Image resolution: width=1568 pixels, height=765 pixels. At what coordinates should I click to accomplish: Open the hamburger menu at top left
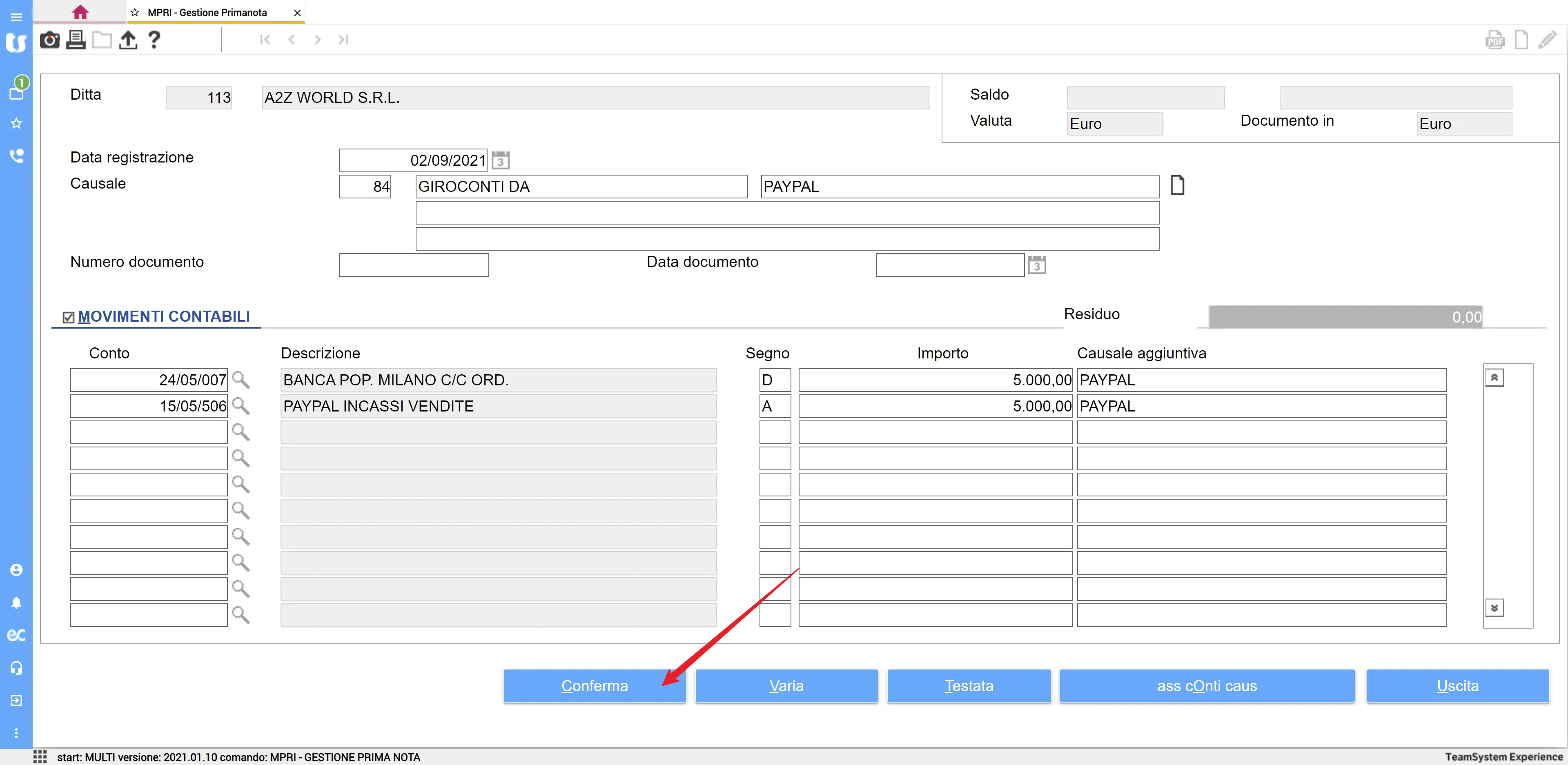tap(16, 16)
